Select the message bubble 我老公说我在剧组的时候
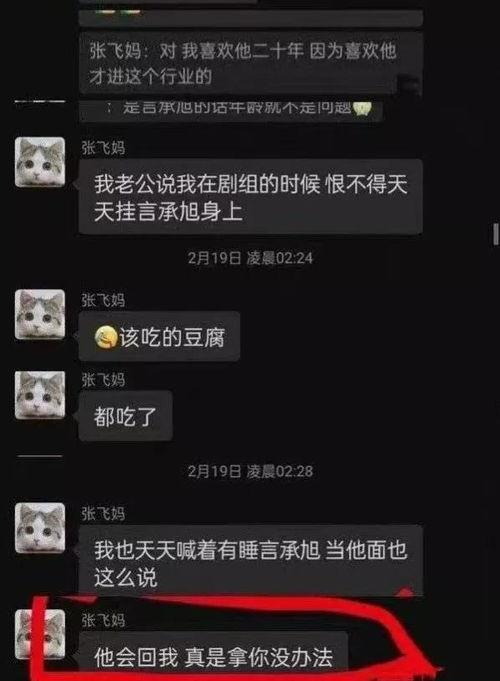500x681 pixels. pos(251,197)
